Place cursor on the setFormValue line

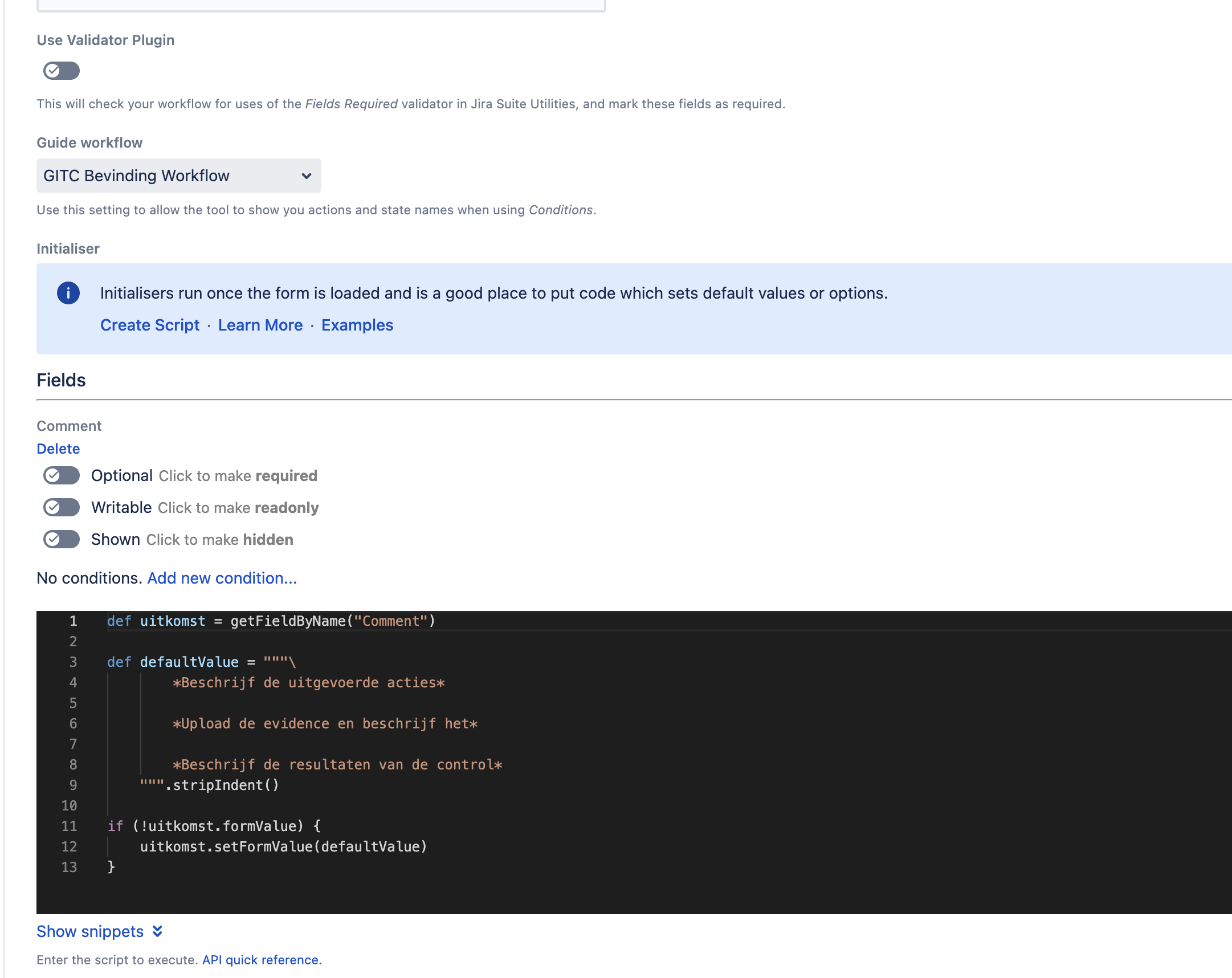[x=283, y=846]
